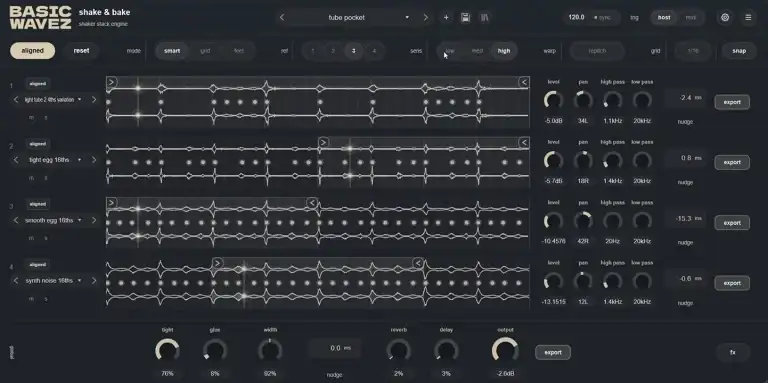This screenshot has width=768, height=383.
Task: Export track 2
Action: click(732, 162)
